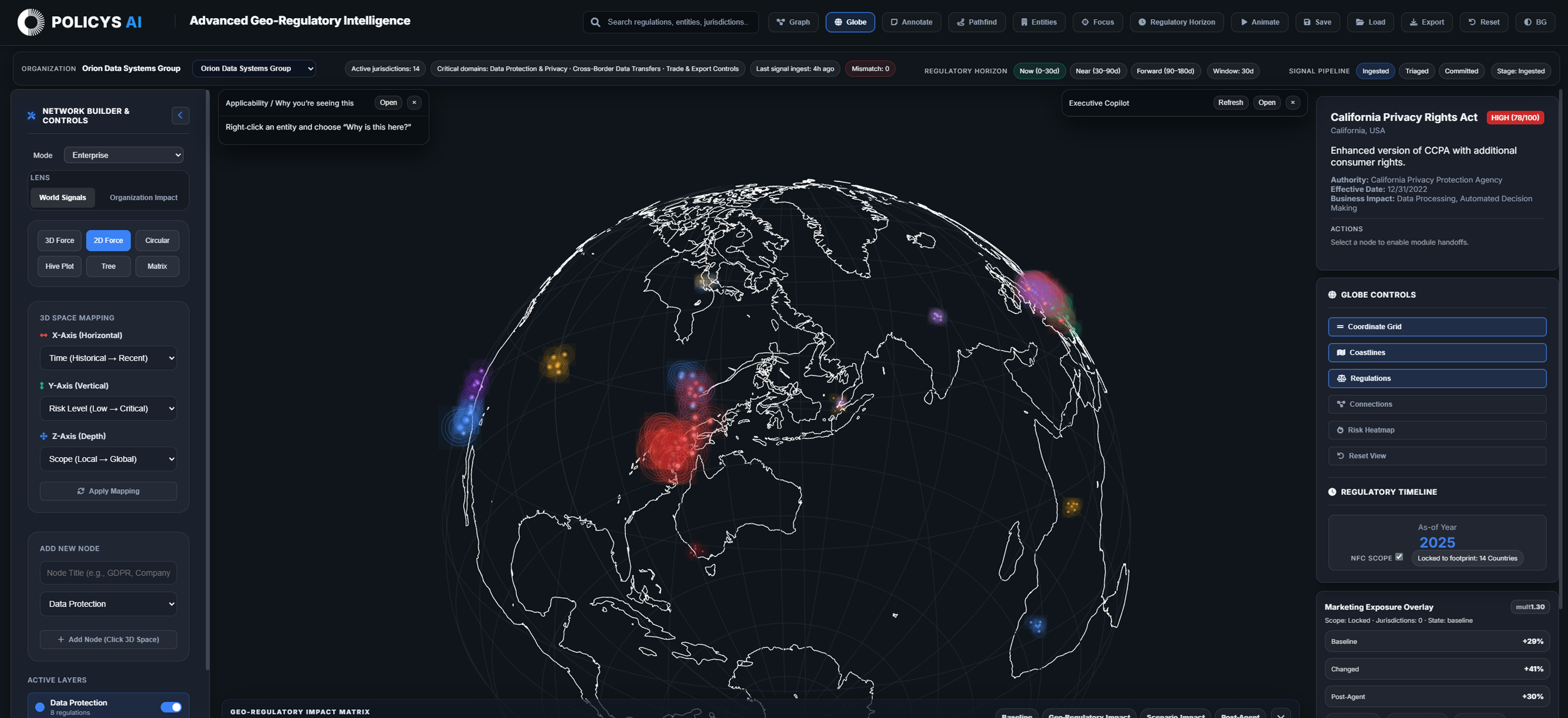This screenshot has width=1568, height=718.
Task: Click the Apply Mapping button
Action: pos(108,491)
